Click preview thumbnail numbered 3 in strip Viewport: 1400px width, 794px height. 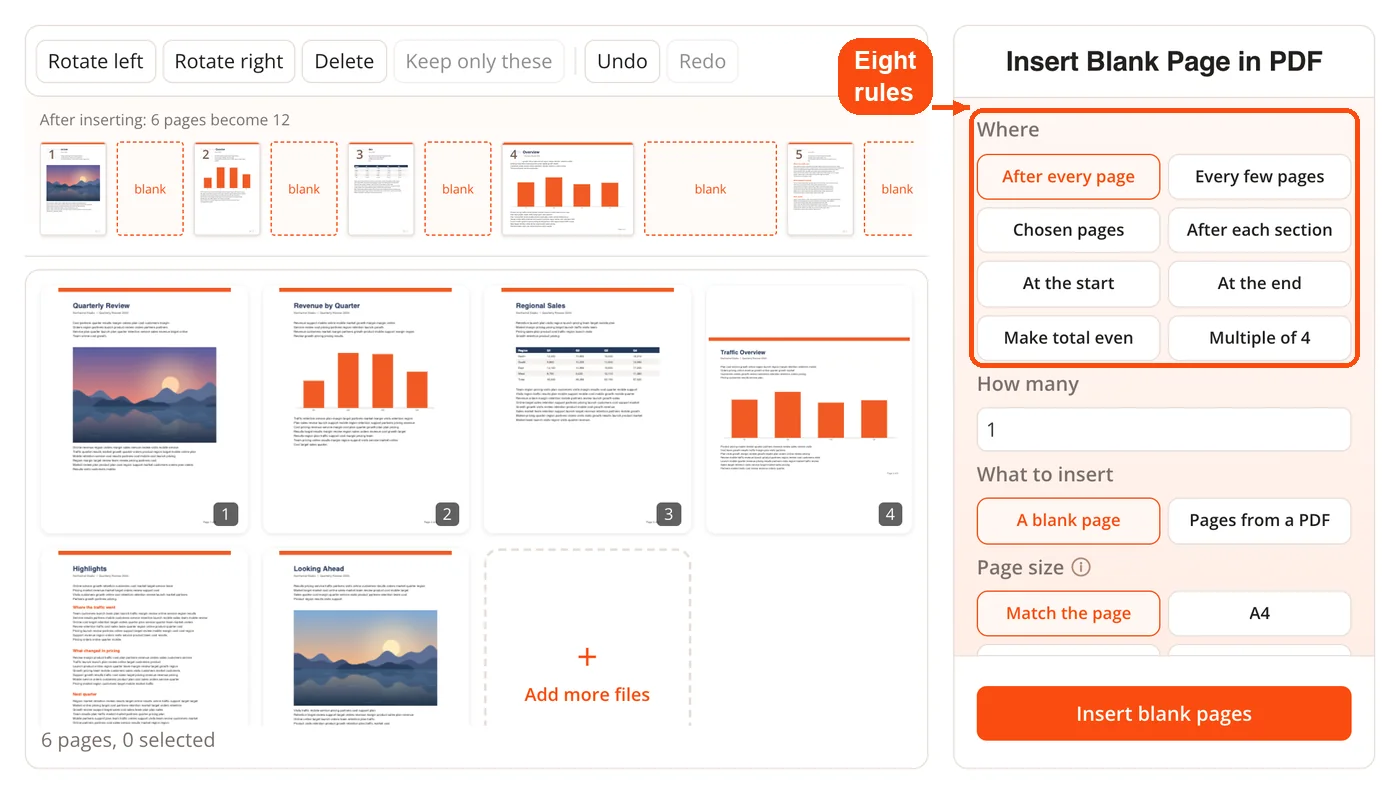[x=381, y=189]
